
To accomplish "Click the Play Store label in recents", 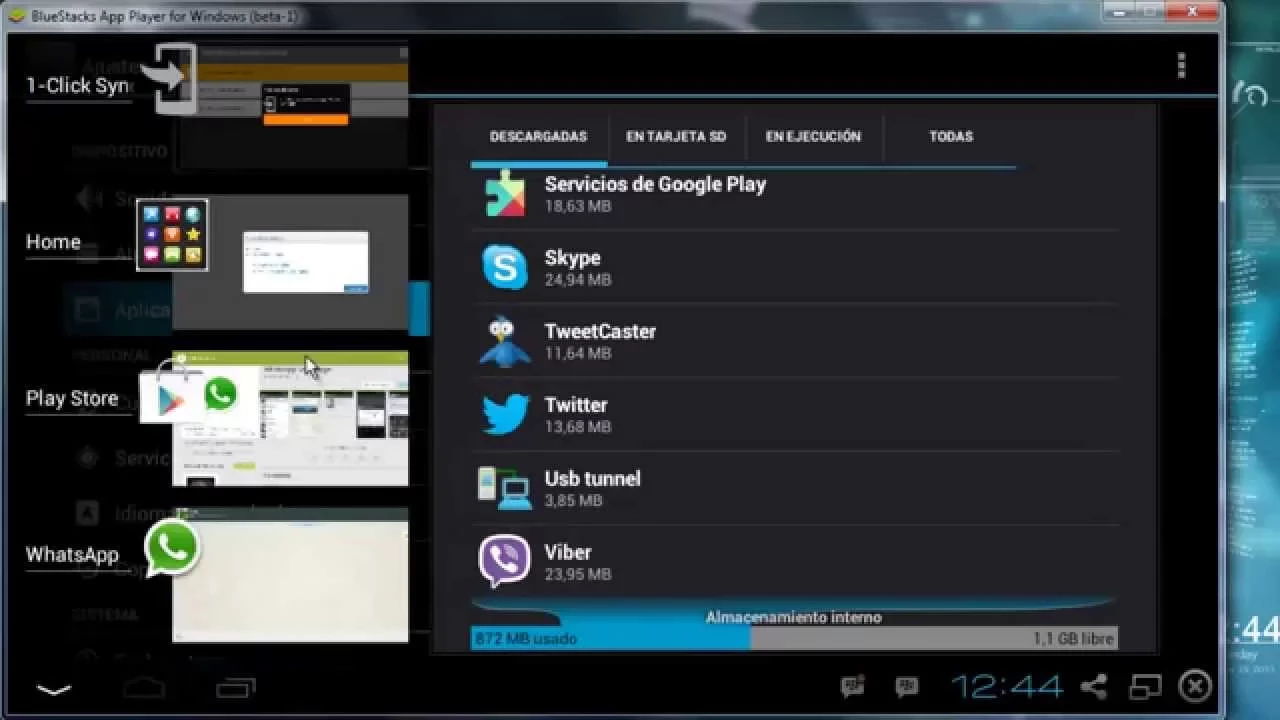I will 72,398.
